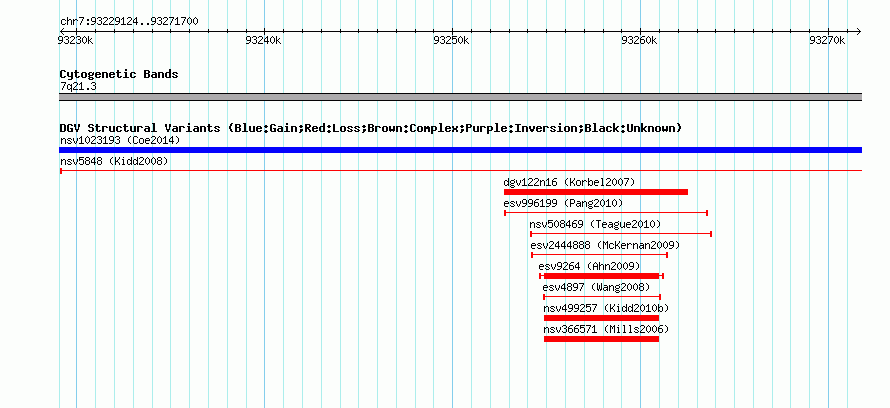Click the blue nsv1023193 gain bar
The width and height of the screenshot is (890, 408).
tap(460, 150)
